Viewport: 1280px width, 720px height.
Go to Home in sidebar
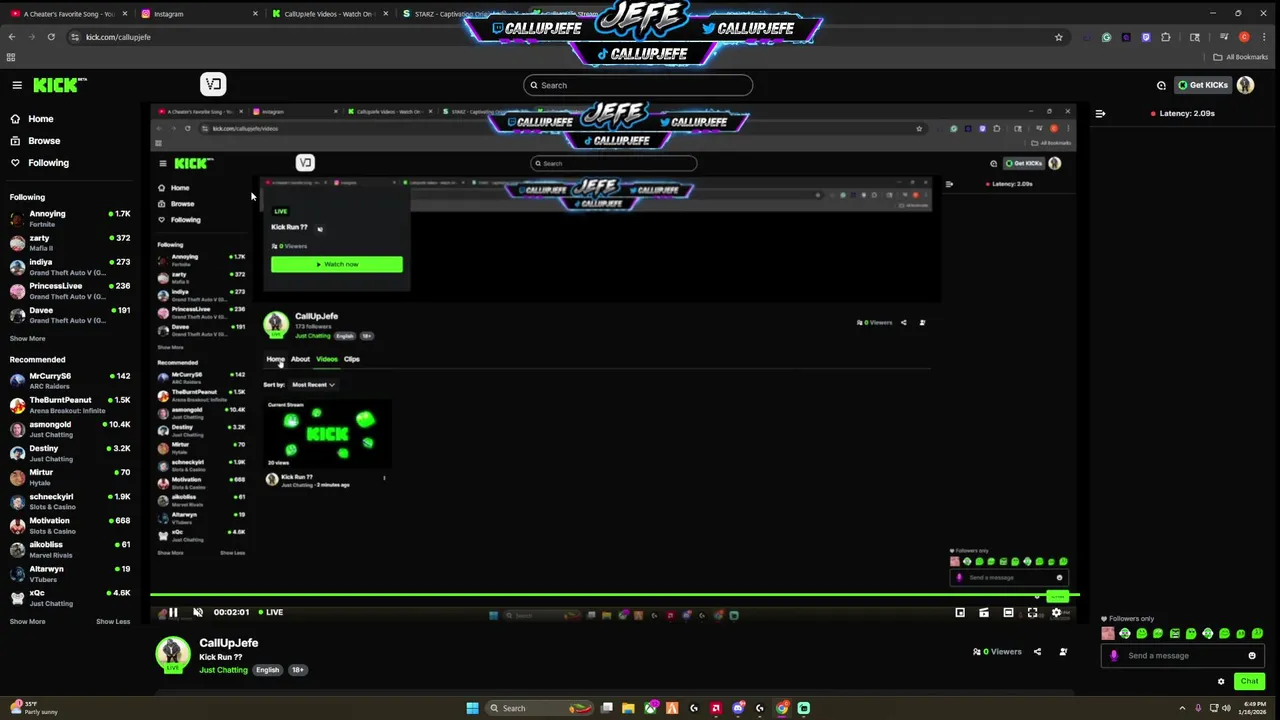(x=41, y=119)
